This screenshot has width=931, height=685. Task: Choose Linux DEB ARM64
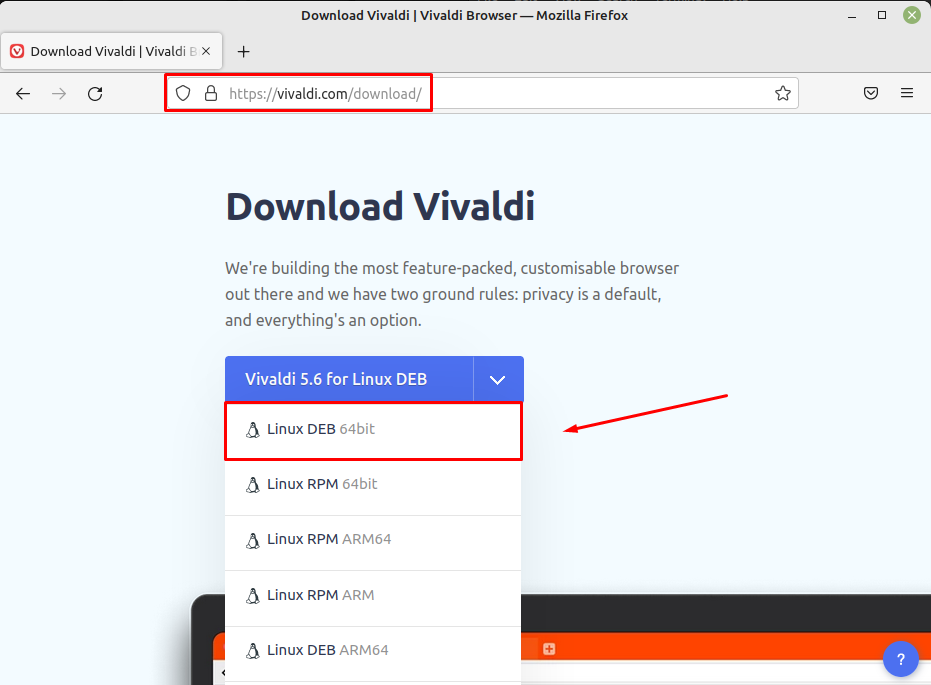pyautogui.click(x=373, y=652)
